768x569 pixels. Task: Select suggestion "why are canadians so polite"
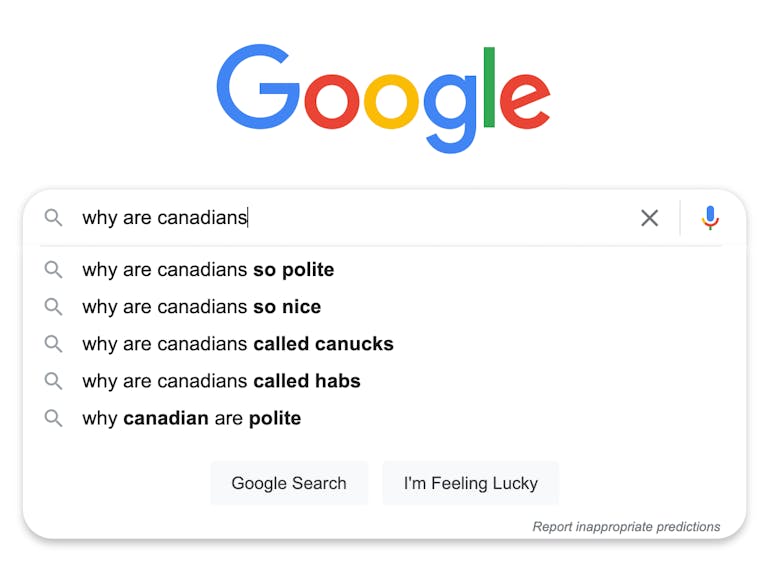208,270
